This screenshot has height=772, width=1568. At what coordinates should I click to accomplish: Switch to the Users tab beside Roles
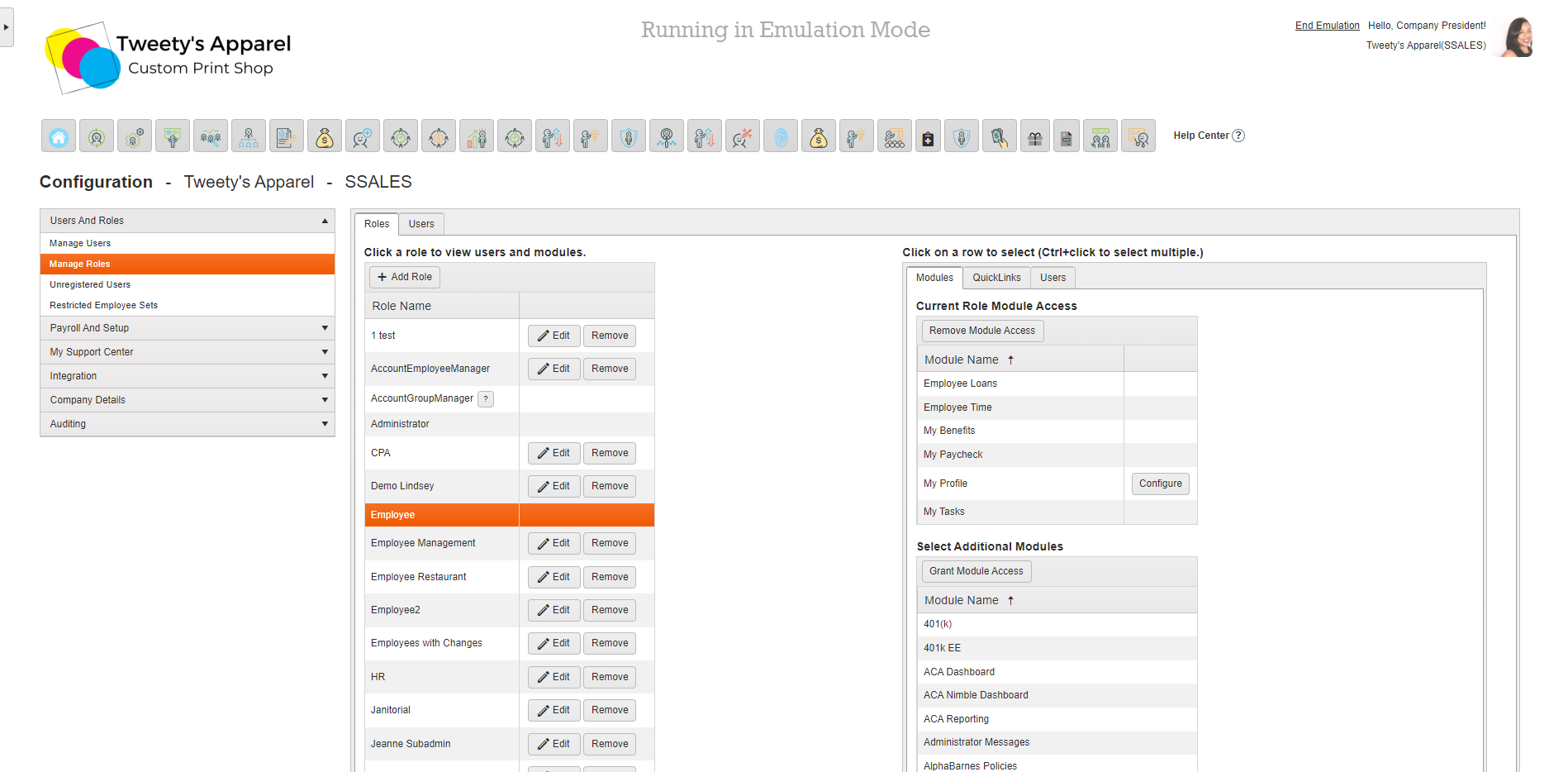pos(421,224)
